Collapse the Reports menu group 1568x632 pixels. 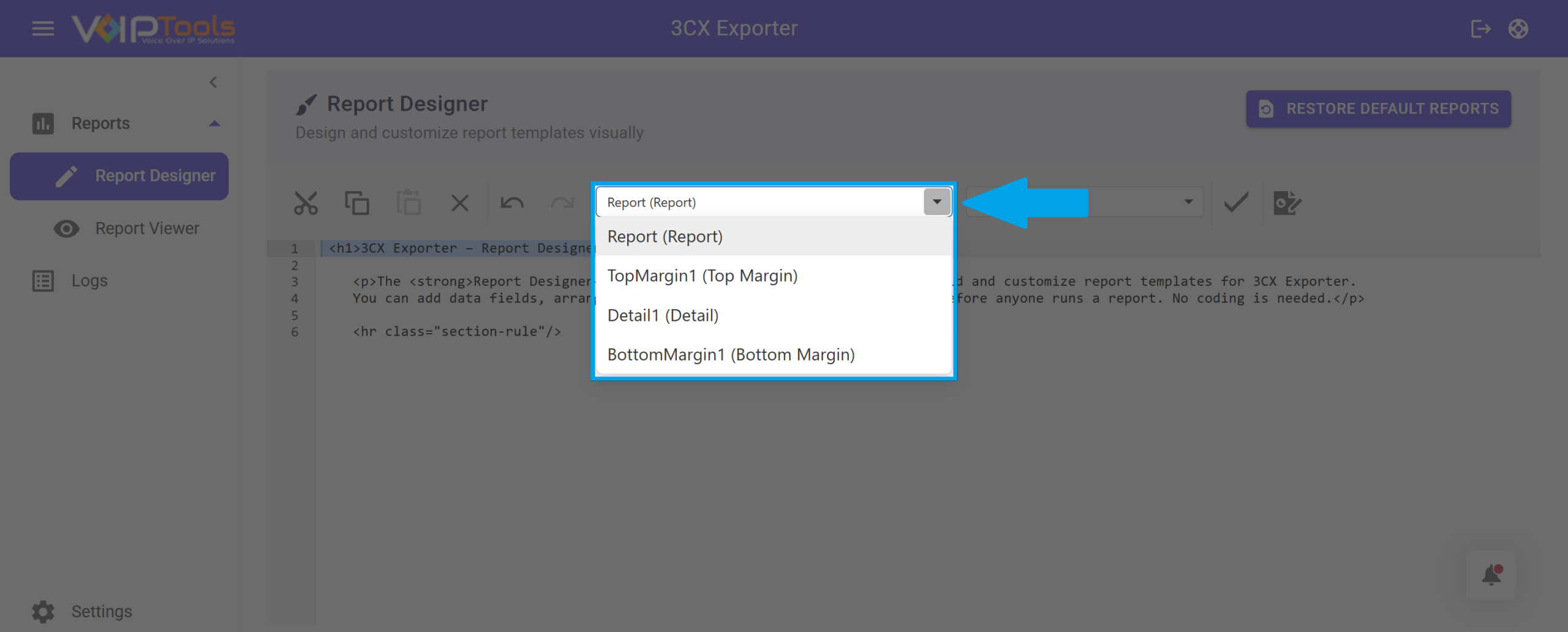tap(214, 124)
